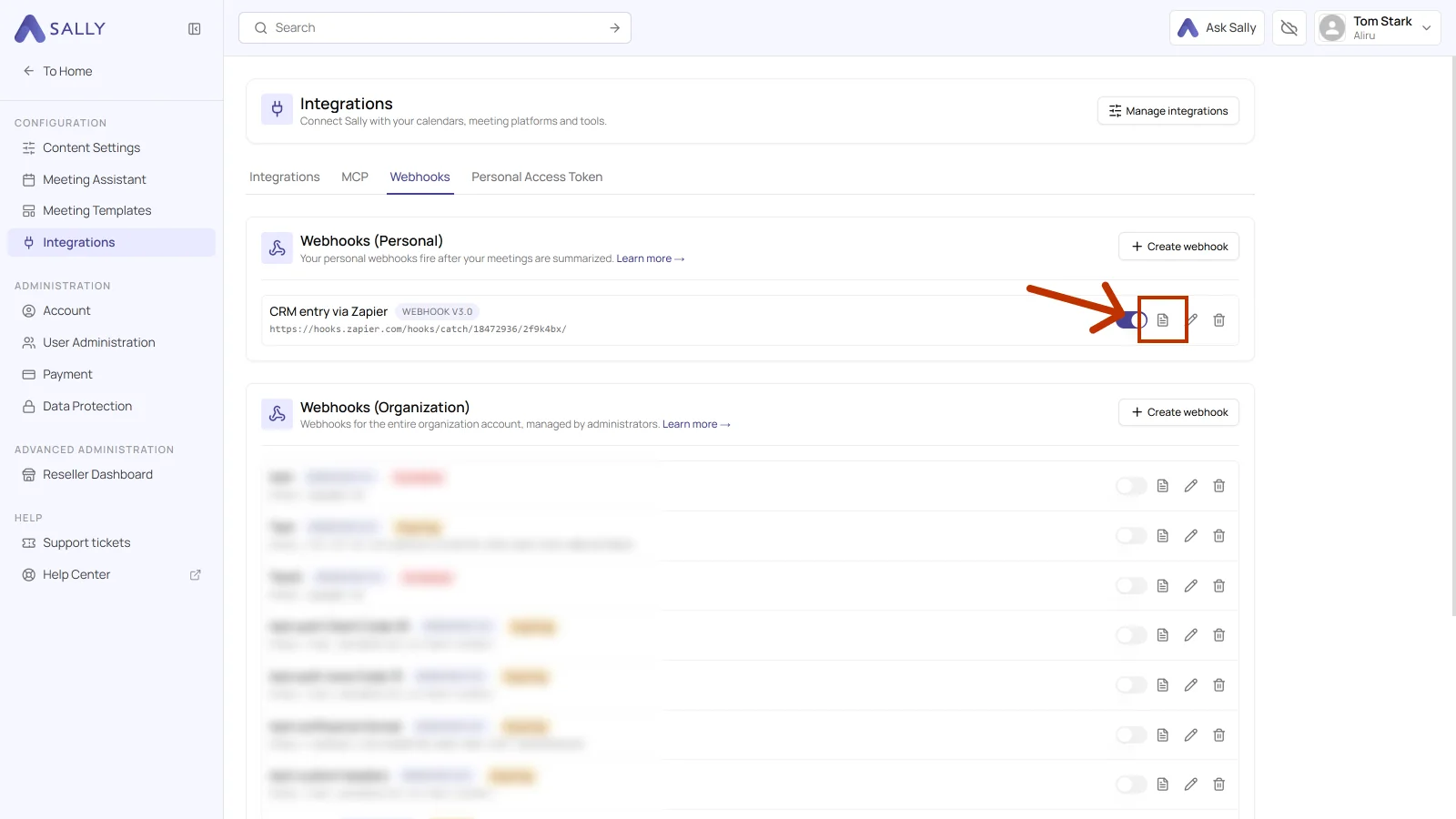This screenshot has height=819, width=1456.
Task: Switch to the Integrations tab
Action: pos(285,177)
